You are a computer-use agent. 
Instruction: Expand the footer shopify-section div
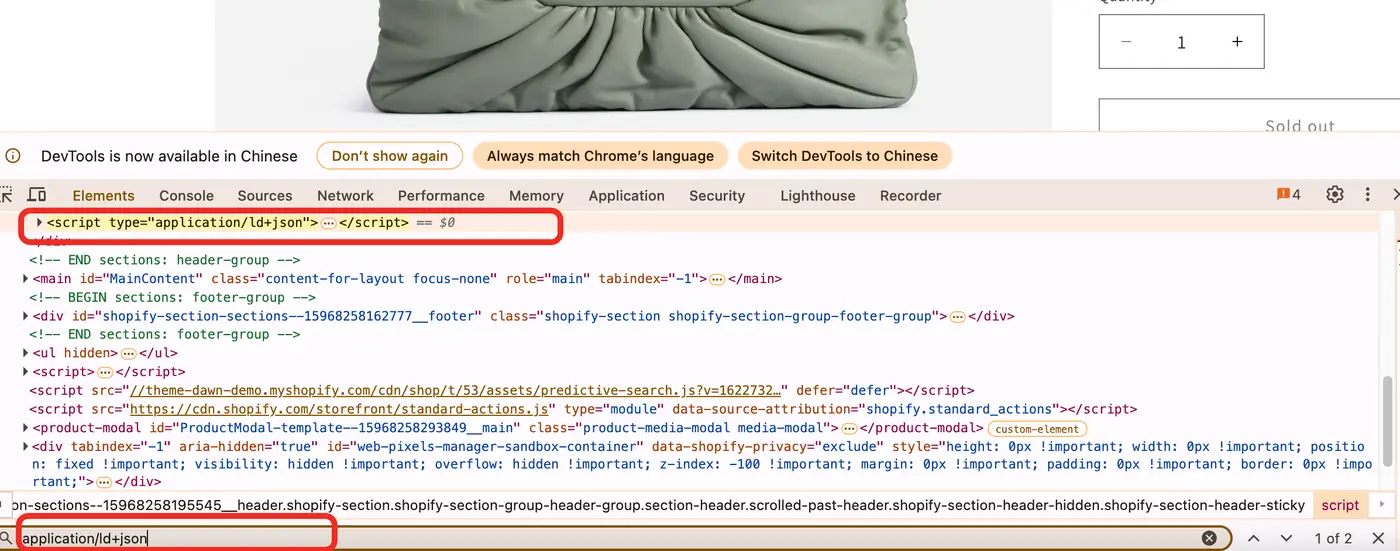[x=26, y=316]
